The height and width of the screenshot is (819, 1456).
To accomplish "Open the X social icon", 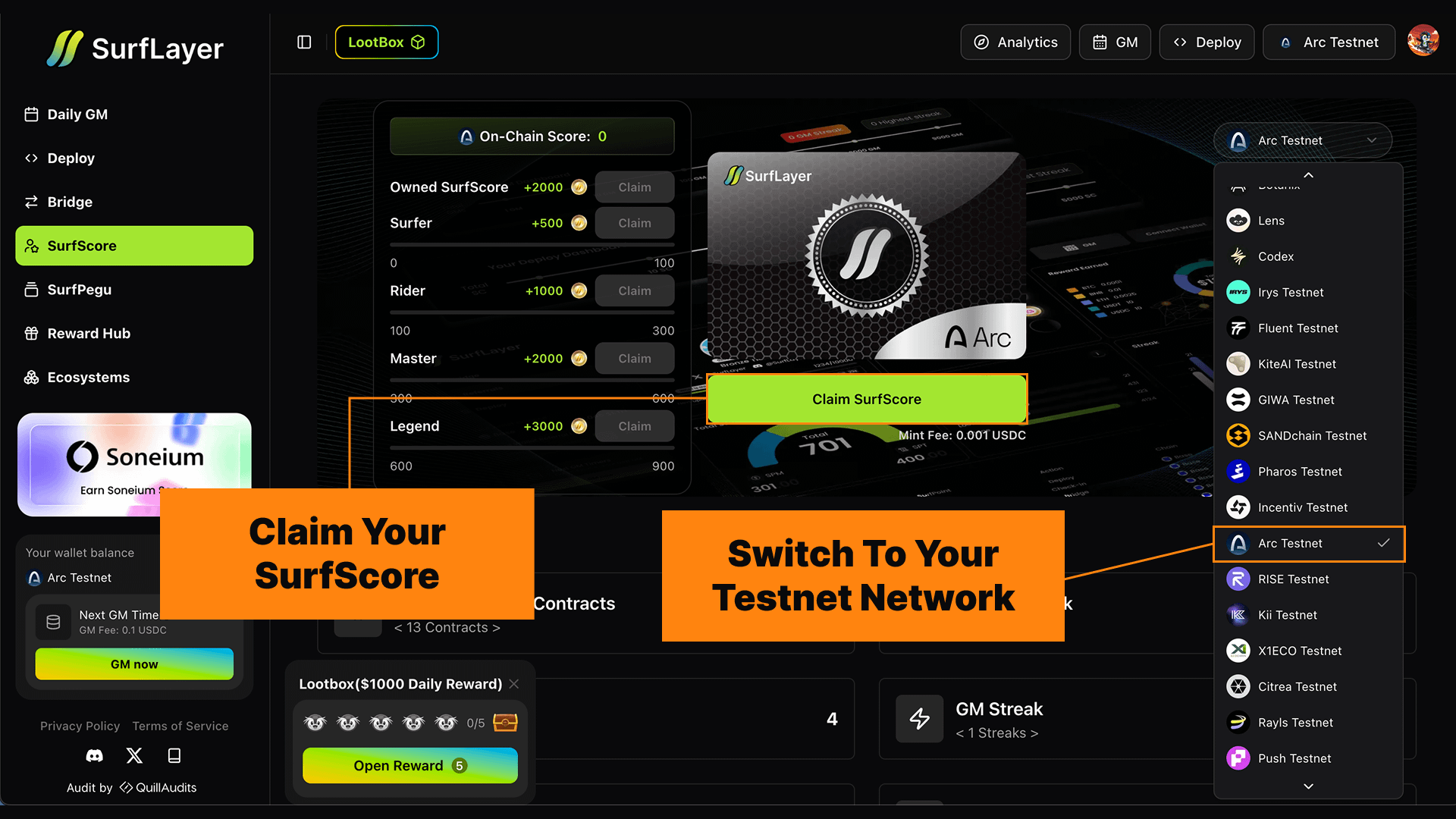I will point(134,755).
